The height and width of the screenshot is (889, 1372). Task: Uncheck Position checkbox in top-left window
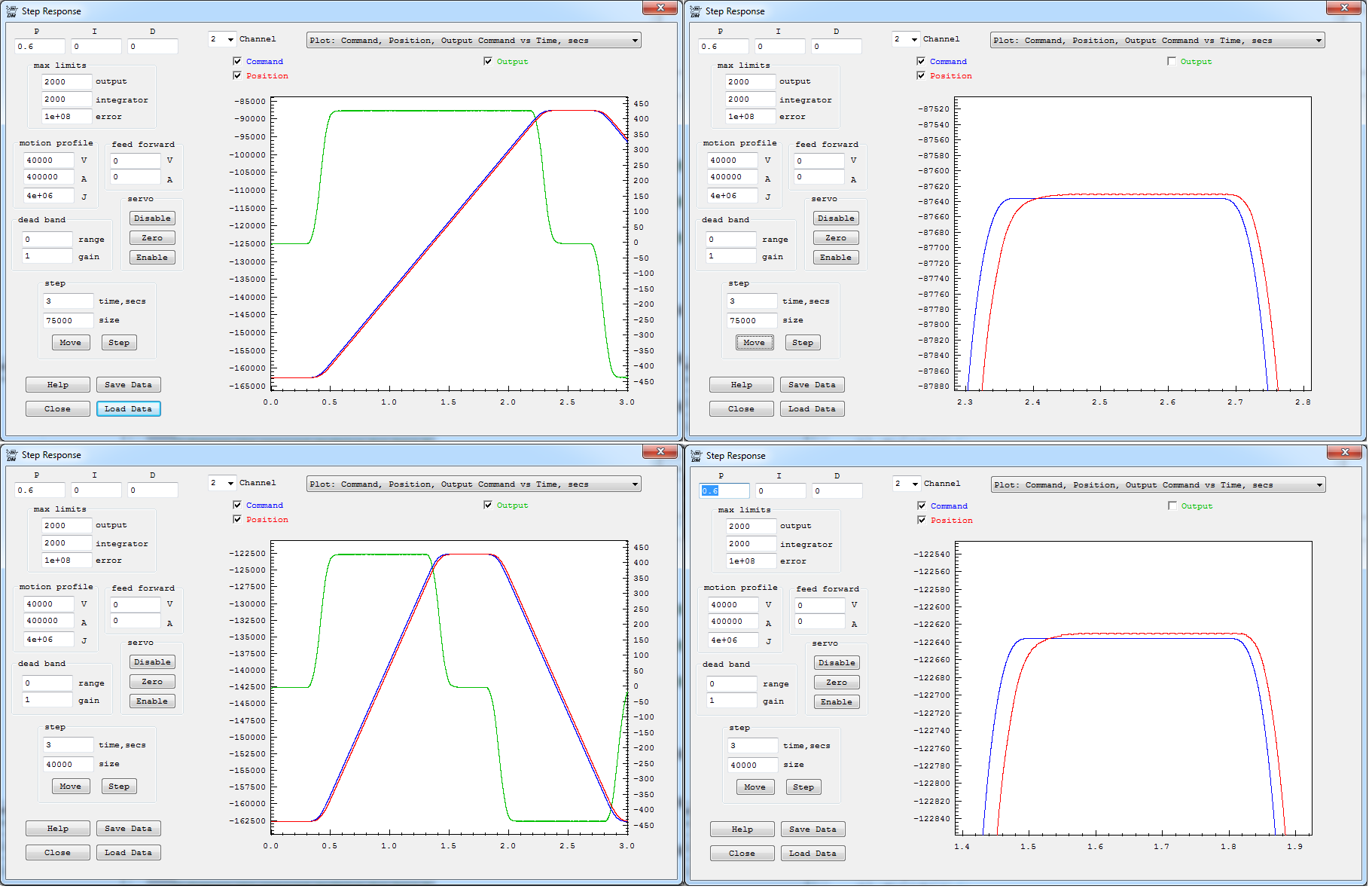coord(237,76)
